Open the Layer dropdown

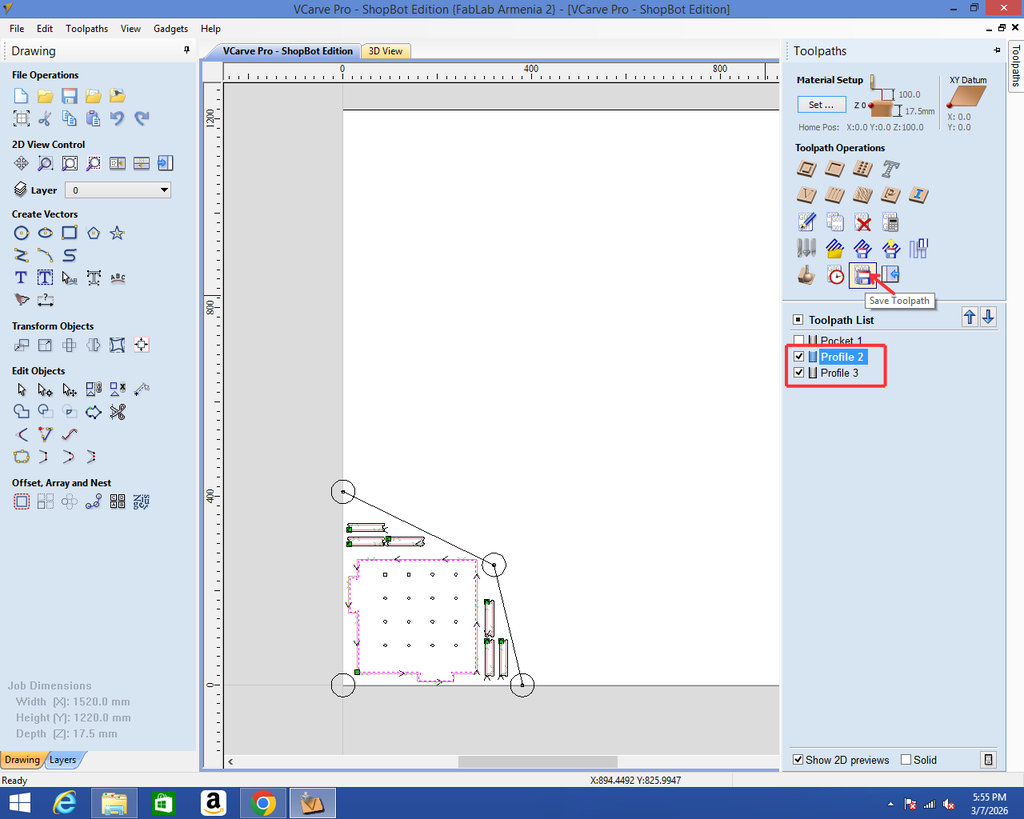(118, 190)
